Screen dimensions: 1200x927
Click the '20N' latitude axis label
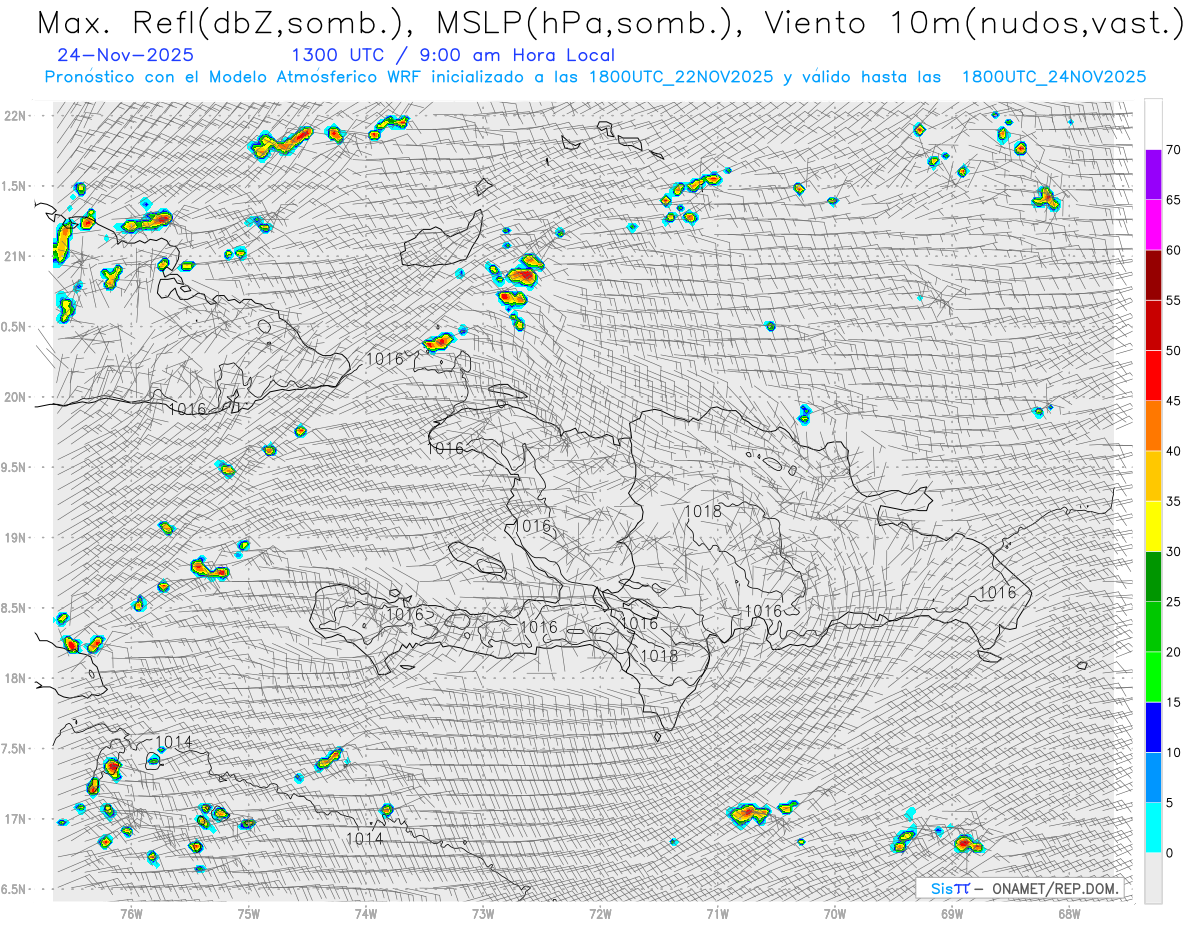(16, 397)
